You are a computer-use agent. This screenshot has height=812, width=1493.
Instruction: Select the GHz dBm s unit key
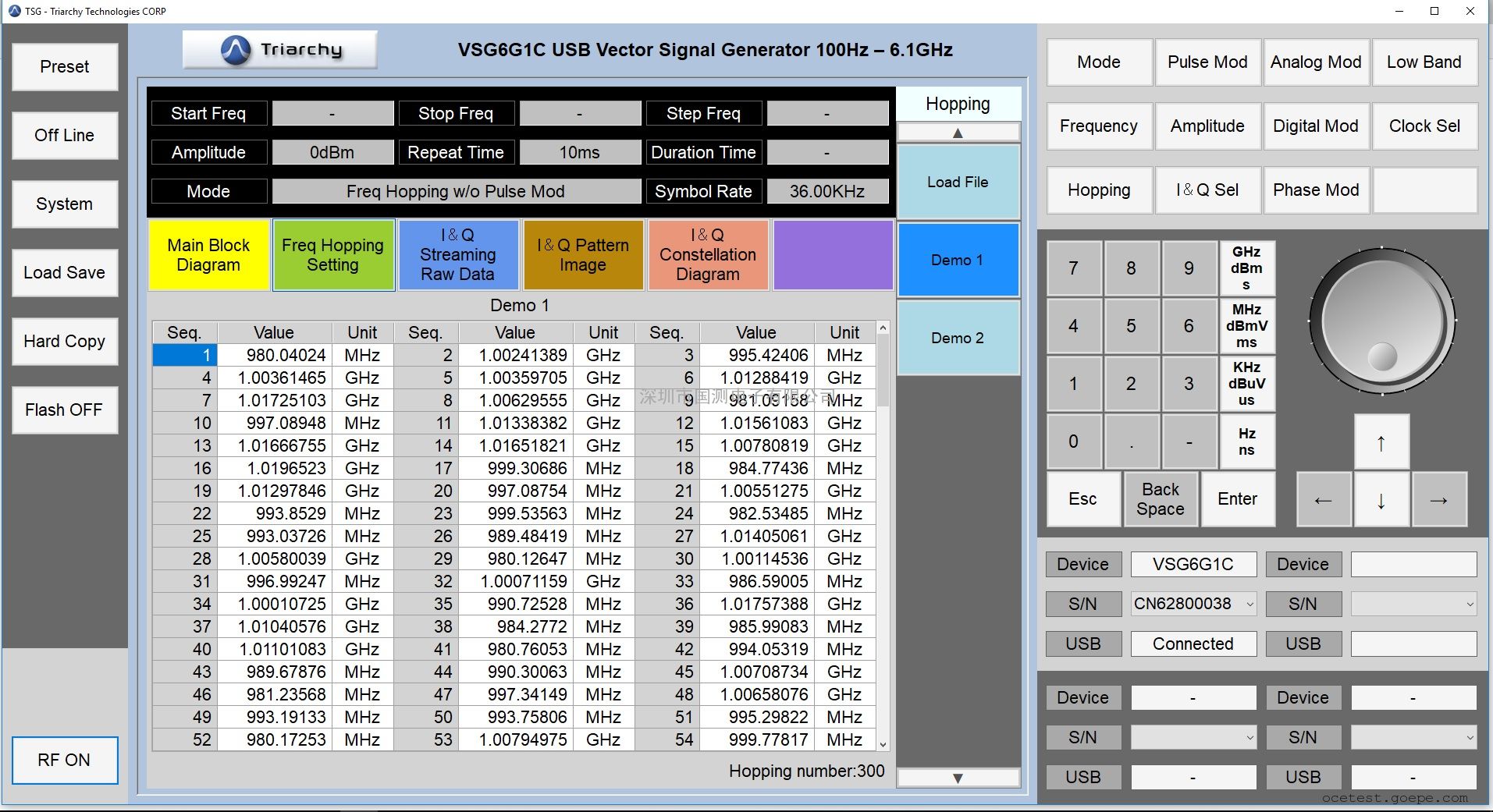click(1246, 268)
